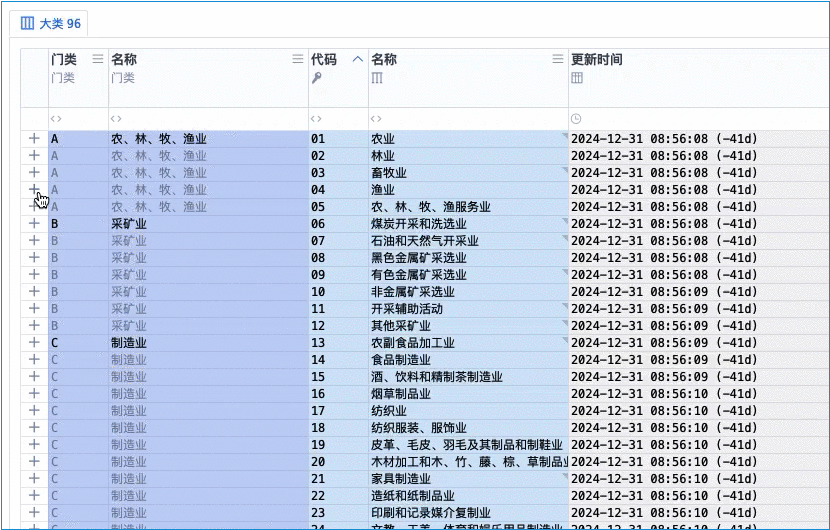Select the 制造业 cell in row 13
Screen dimensions: 830x530
pos(129,343)
